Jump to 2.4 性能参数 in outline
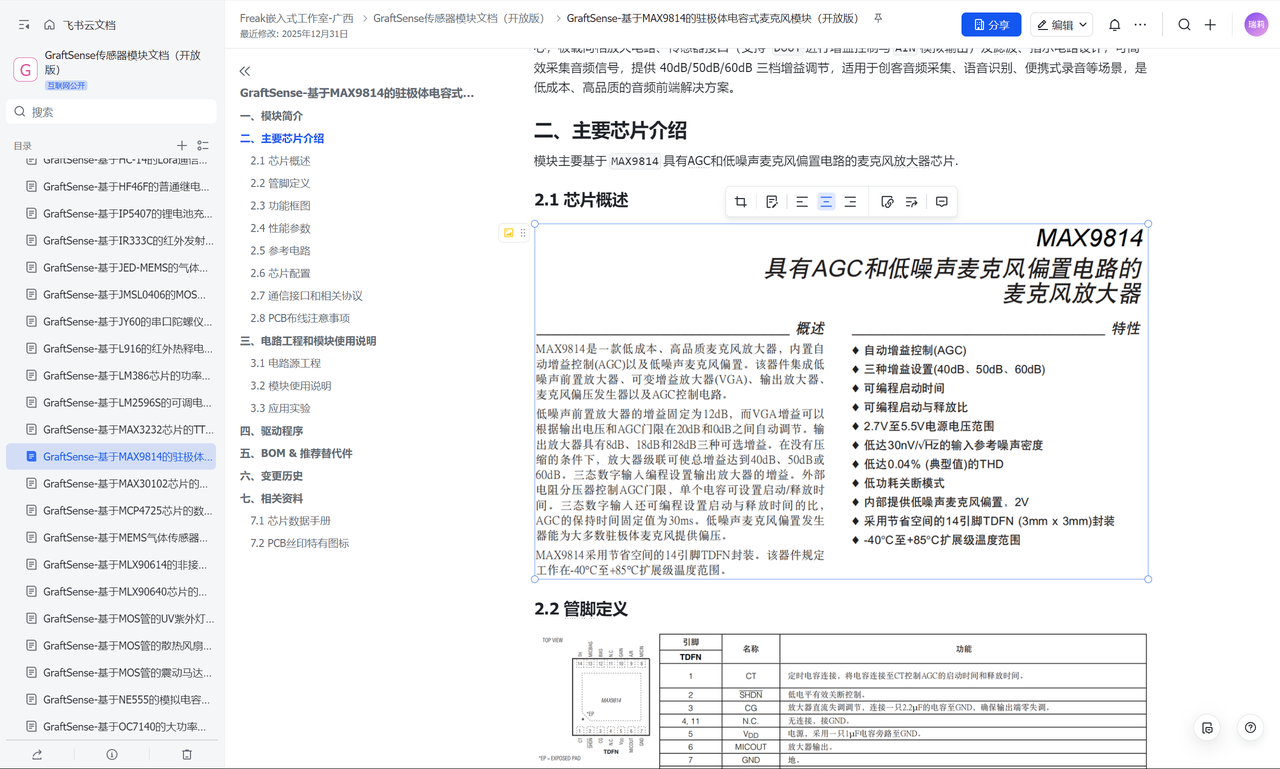Image resolution: width=1280 pixels, height=769 pixels. pyautogui.click(x=280, y=228)
